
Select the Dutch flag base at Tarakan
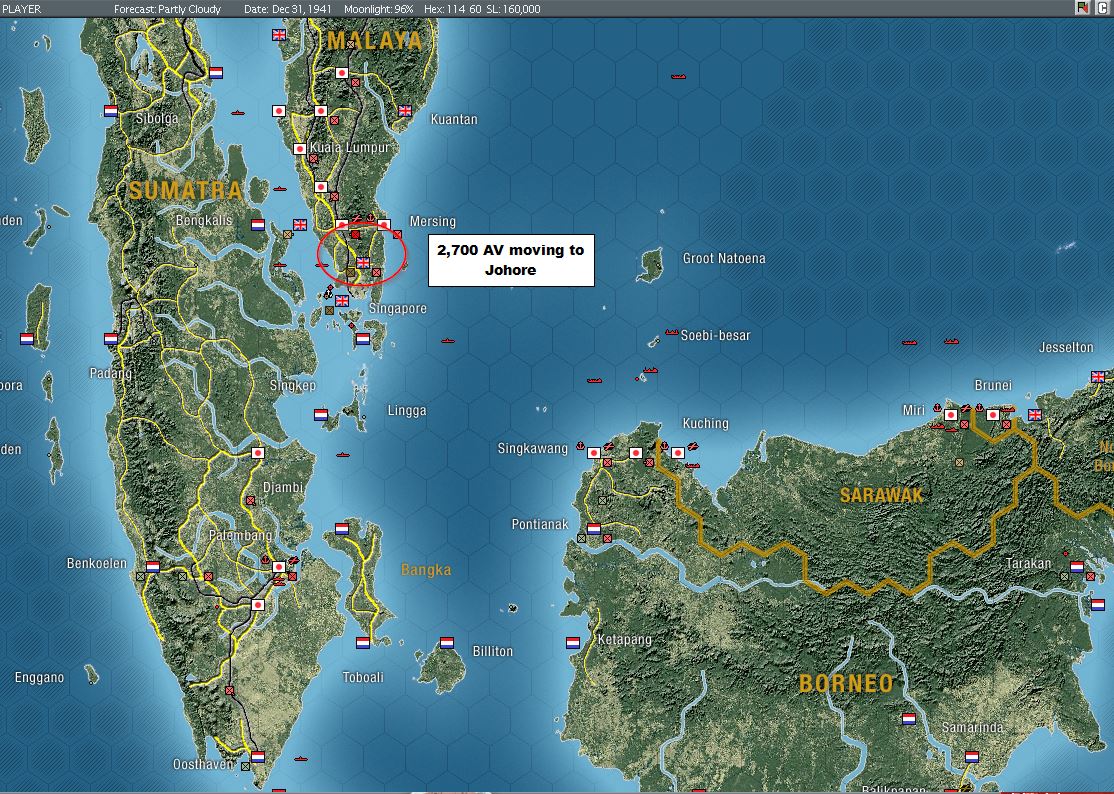click(1077, 567)
